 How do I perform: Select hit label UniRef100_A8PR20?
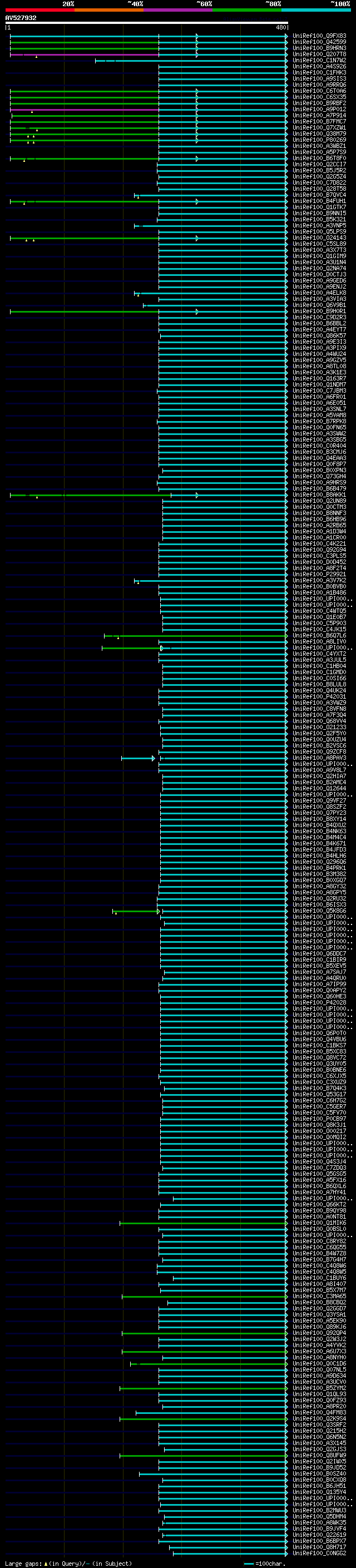(x=319, y=1407)
